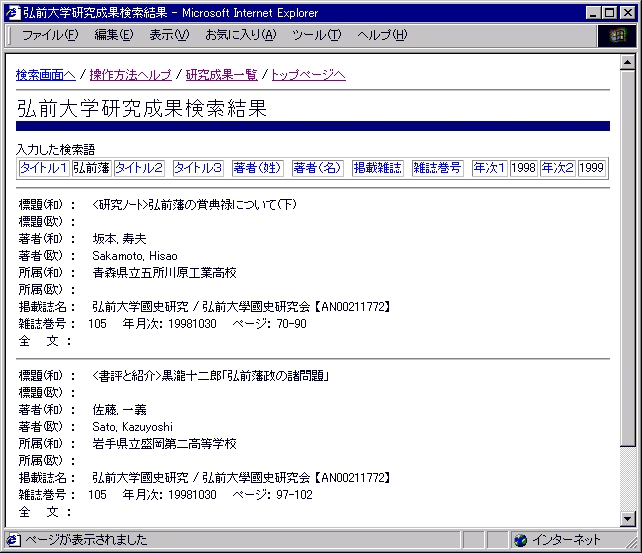Follow the 検索画面へ link
Image resolution: width=642 pixels, height=553 pixels.
46,75
